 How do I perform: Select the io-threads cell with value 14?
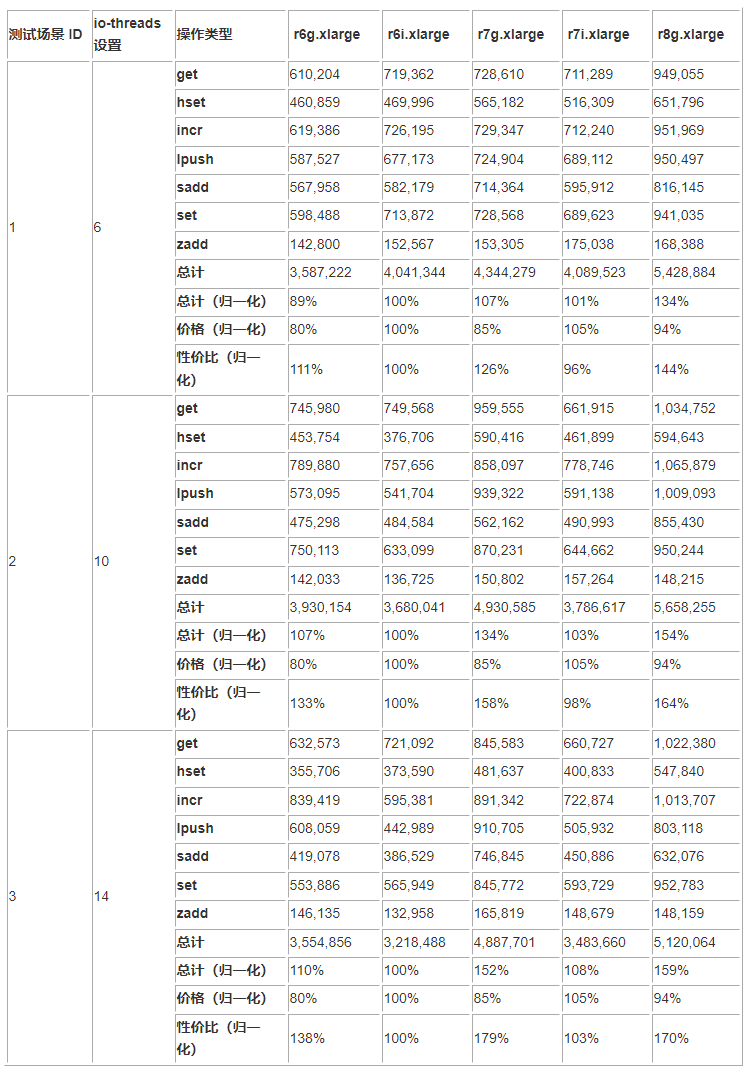[x=101, y=896]
